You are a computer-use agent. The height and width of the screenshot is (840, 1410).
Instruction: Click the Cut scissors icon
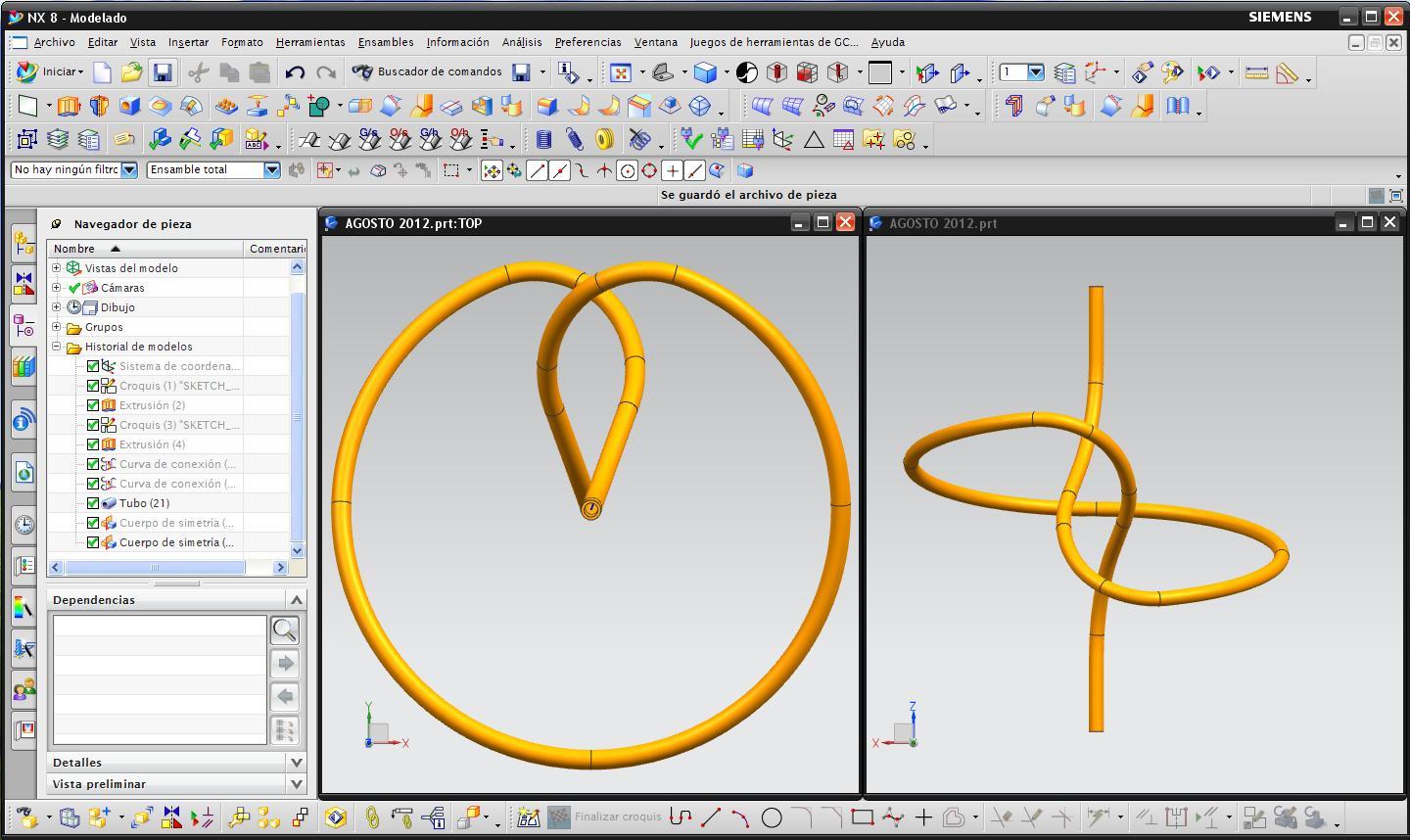coord(198,72)
